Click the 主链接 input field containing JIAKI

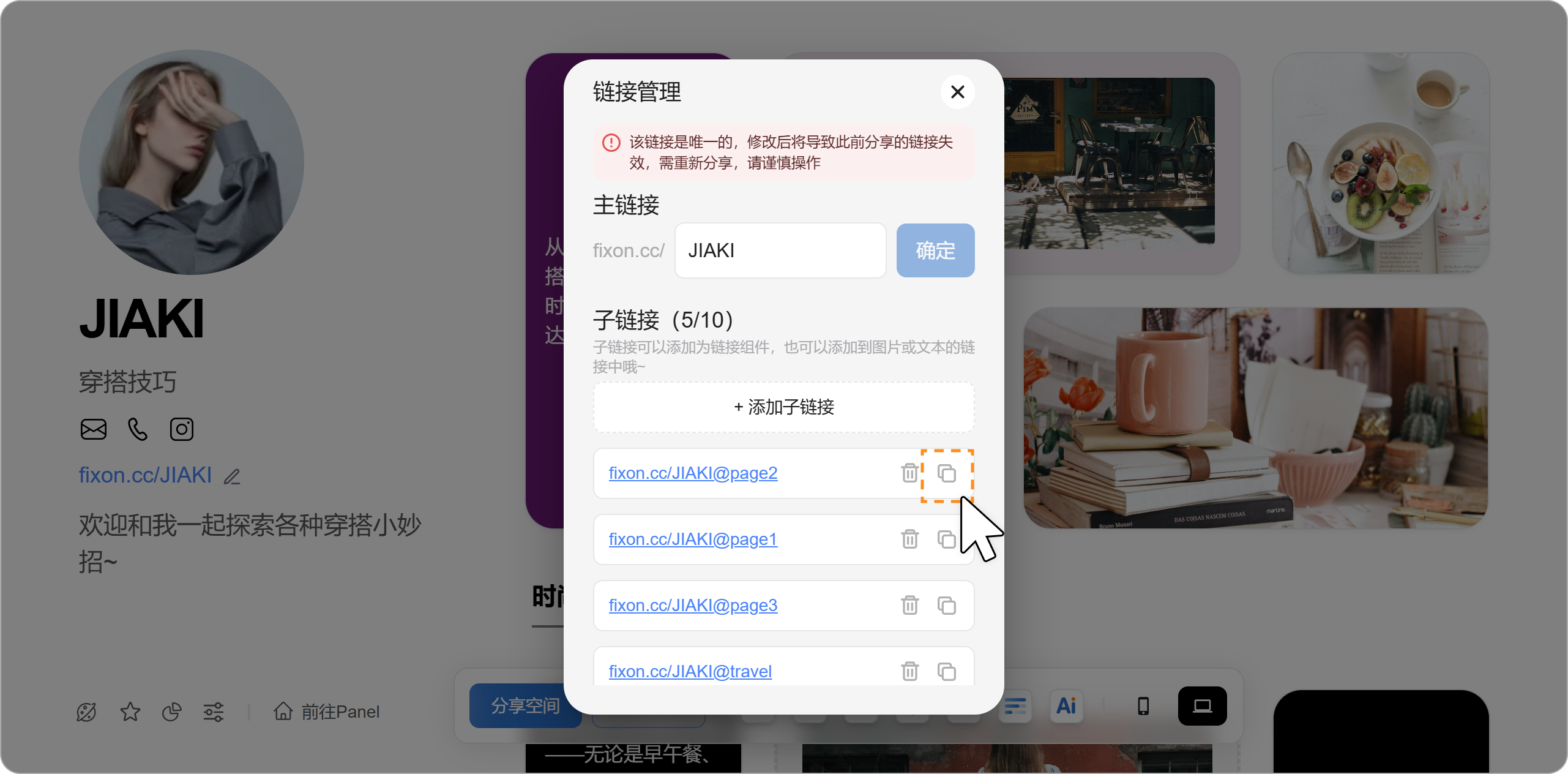pyautogui.click(x=780, y=250)
